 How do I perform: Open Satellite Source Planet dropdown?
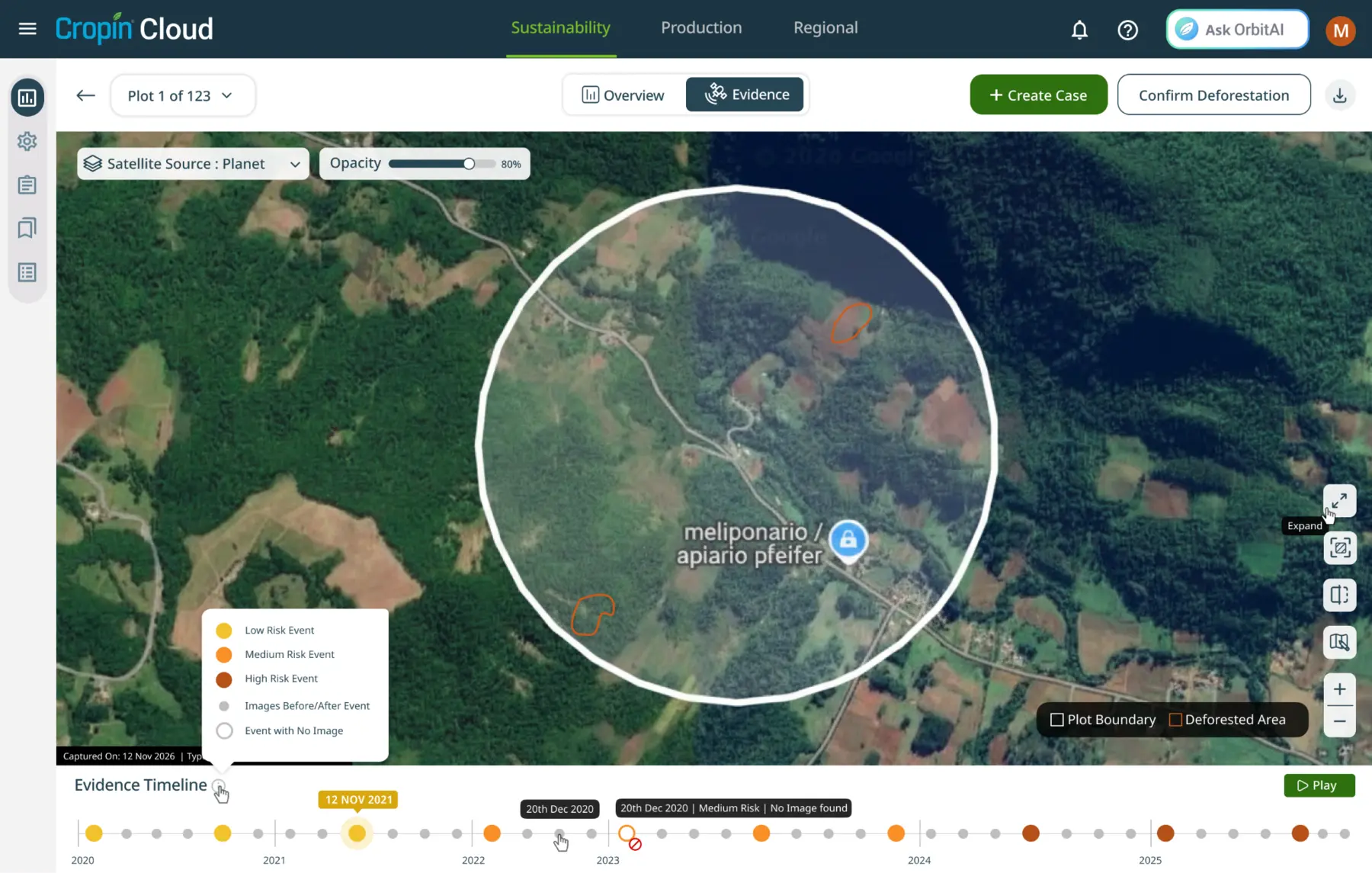click(193, 164)
